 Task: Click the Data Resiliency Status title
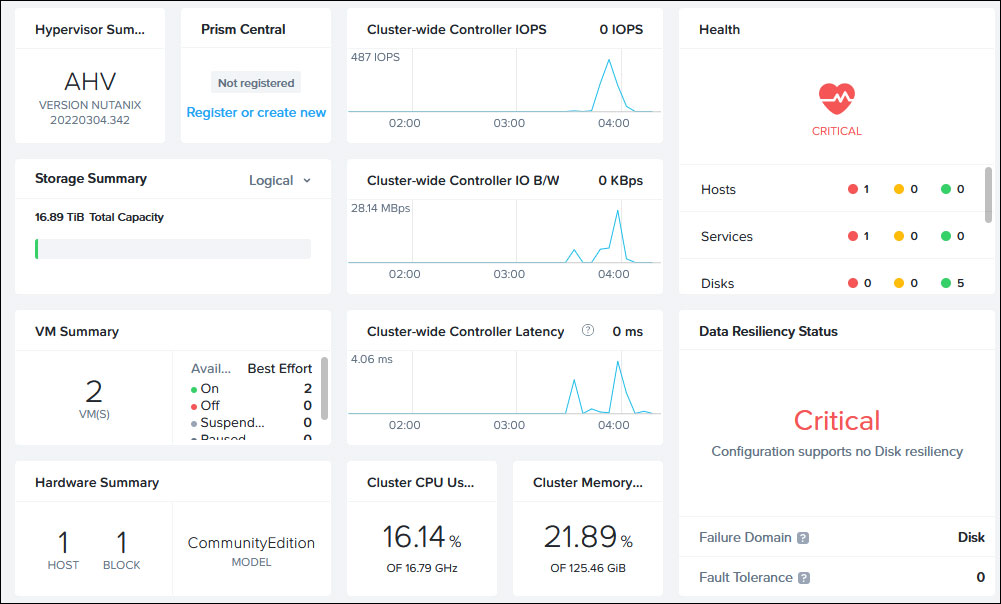pos(768,331)
